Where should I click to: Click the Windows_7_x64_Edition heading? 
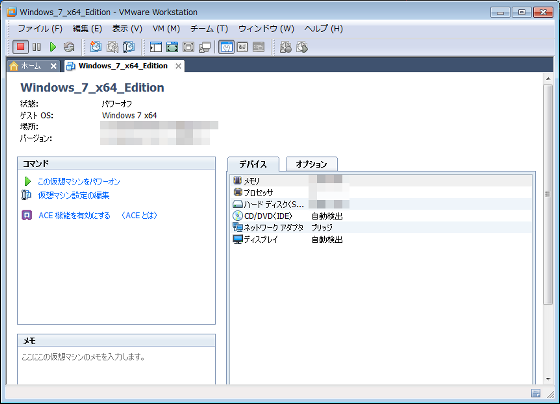[x=92, y=88]
